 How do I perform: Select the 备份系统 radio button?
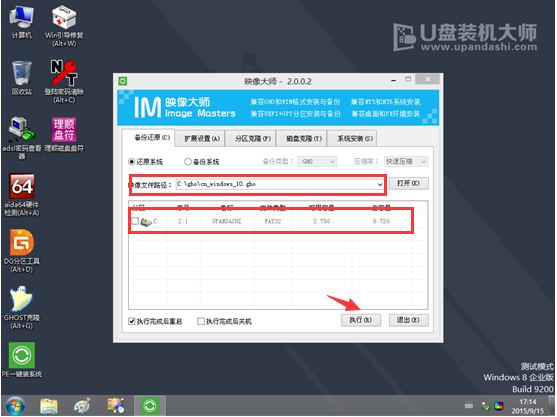(x=188, y=162)
